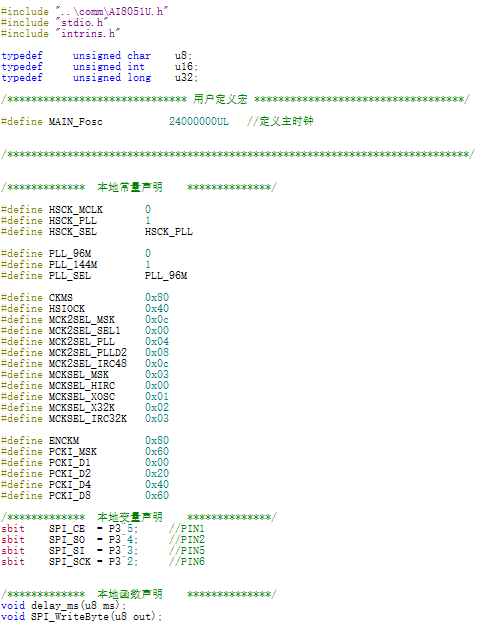Click the HSCK_MCLK define
This screenshot has height=627, width=482.
coord(76,210)
